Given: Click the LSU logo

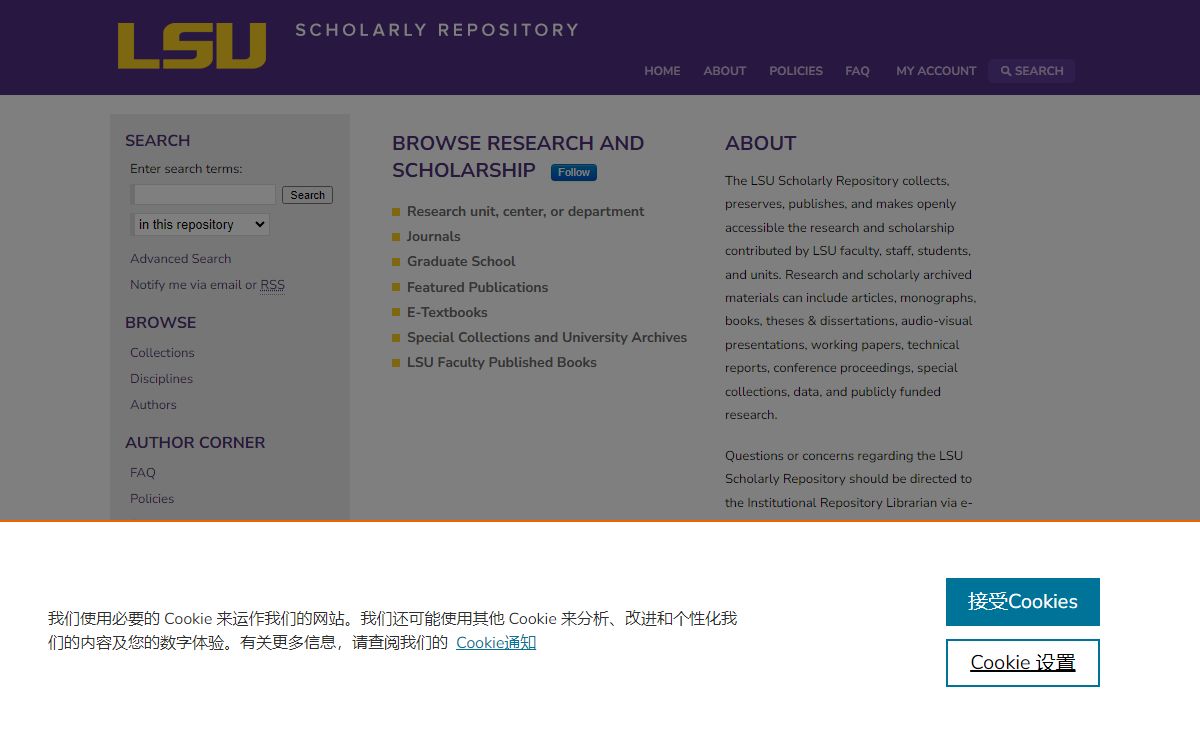Looking at the screenshot, I should point(192,46).
